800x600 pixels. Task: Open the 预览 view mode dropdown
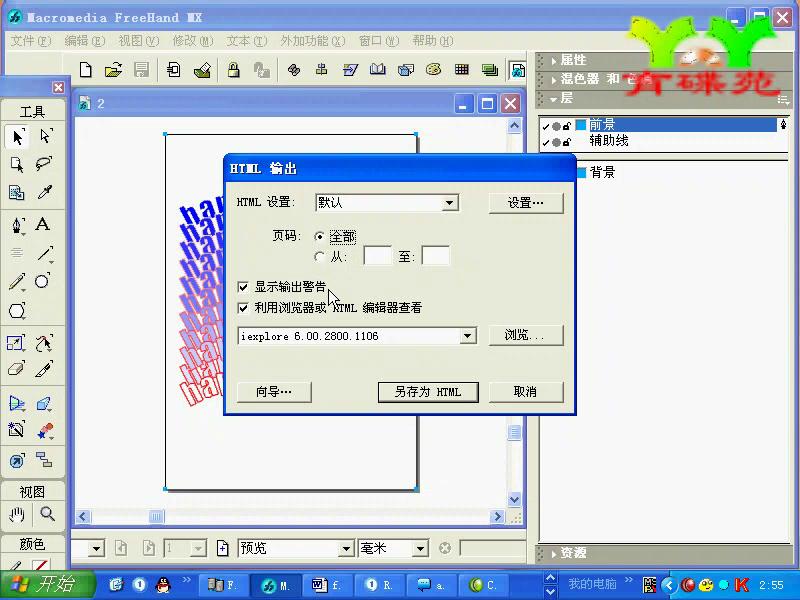[346, 548]
